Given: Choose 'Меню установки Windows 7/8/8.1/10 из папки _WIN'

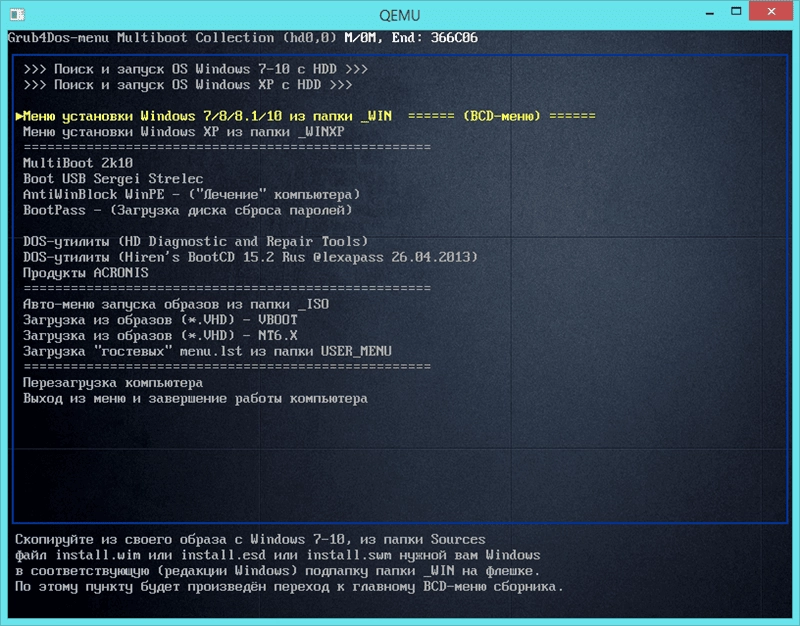Looking at the screenshot, I should coord(306,116).
